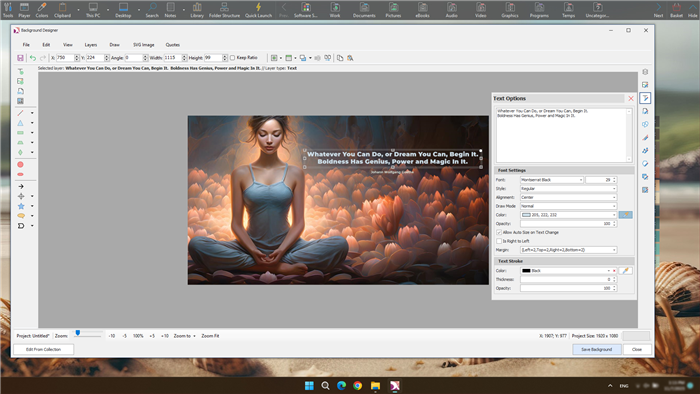Screen dimensions: 700x394
Task: Select the four-way cross arrow shape tool
Action: pyautogui.click(x=21, y=196)
